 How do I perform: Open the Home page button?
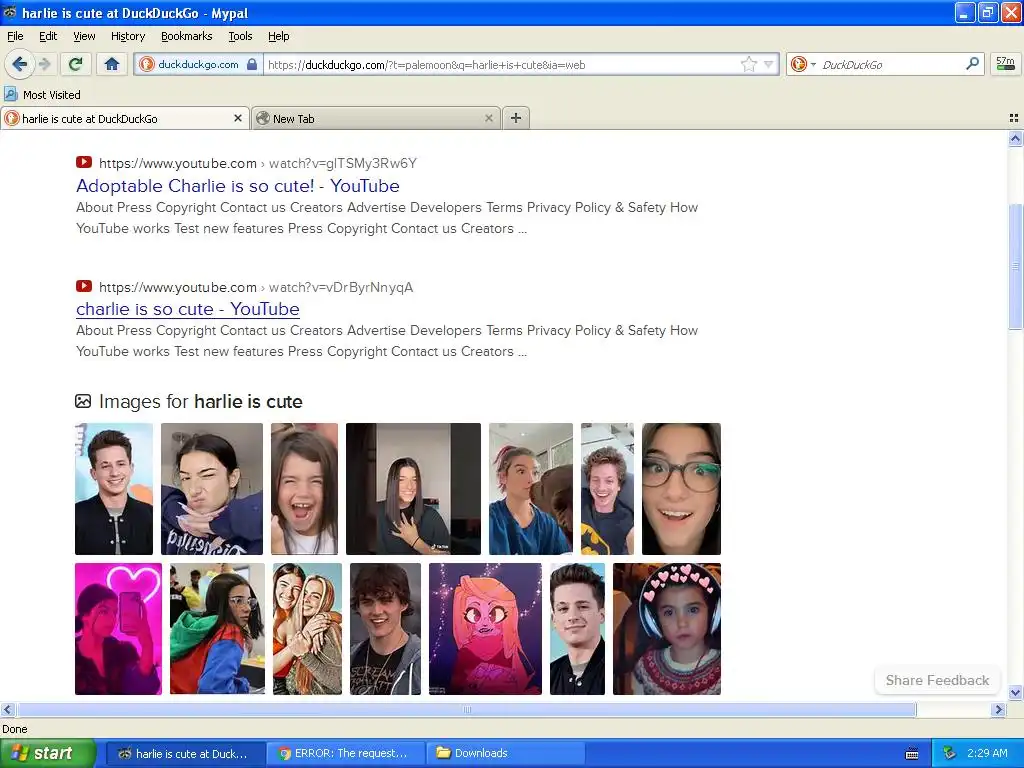112,64
